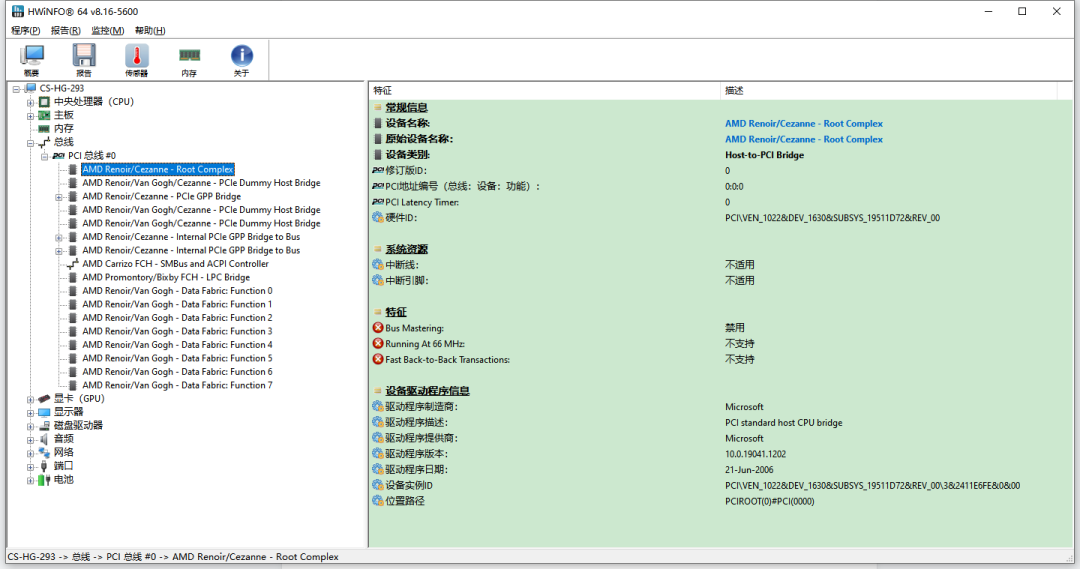Expand the 磁盘驱动器 node
The height and width of the screenshot is (569, 1080).
[x=30, y=426]
